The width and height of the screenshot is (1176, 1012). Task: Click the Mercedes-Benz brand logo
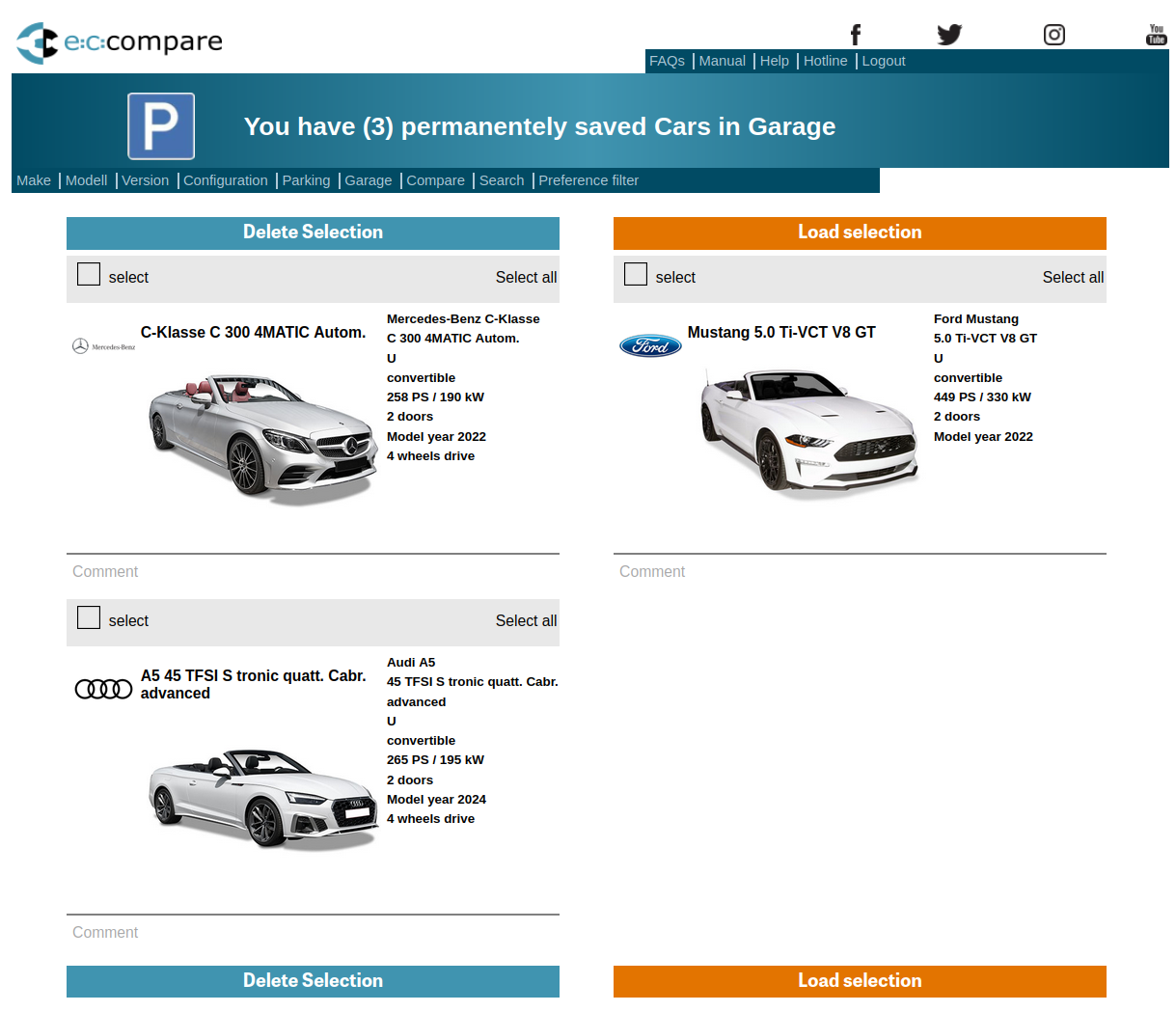tap(104, 346)
